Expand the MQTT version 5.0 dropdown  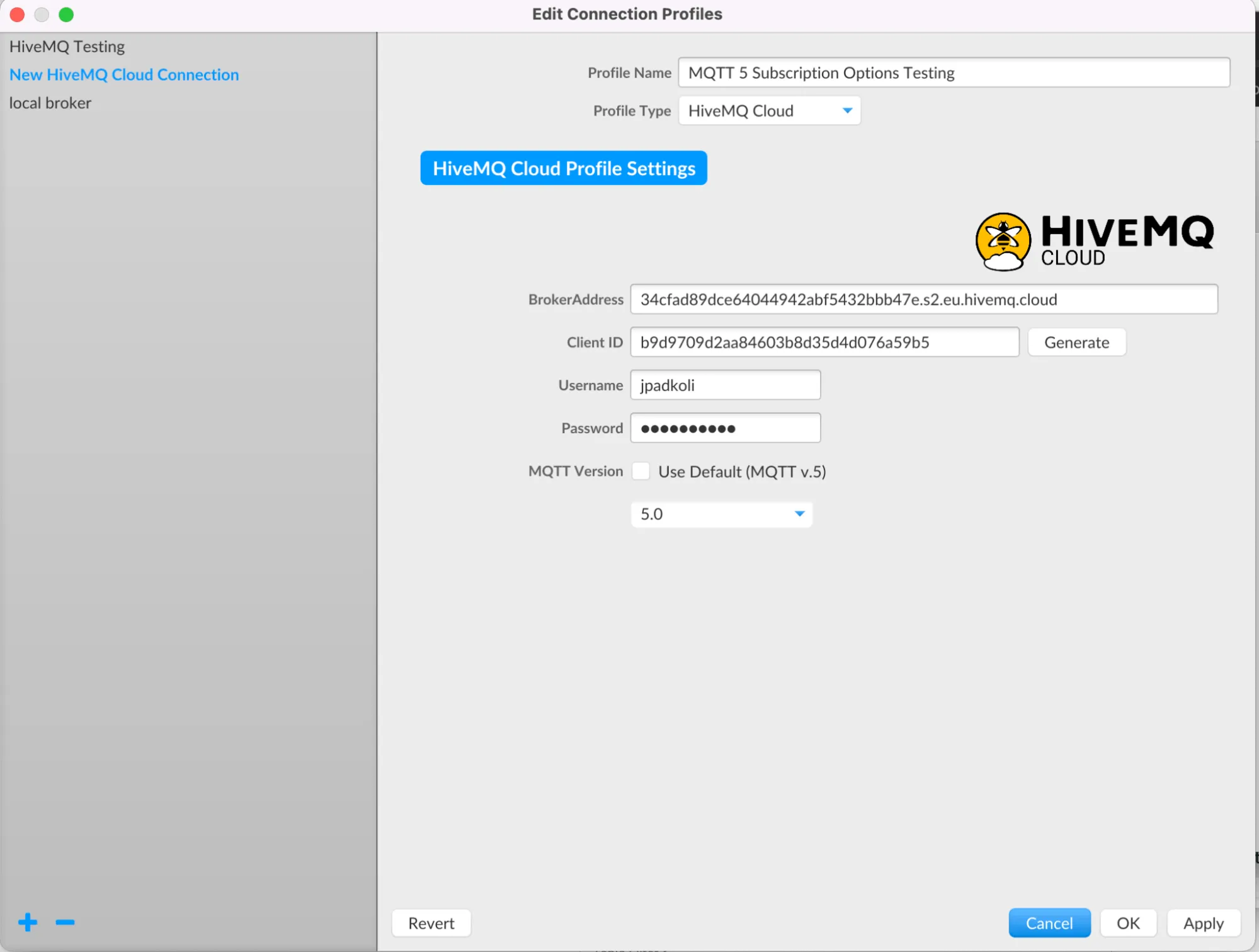pos(722,514)
